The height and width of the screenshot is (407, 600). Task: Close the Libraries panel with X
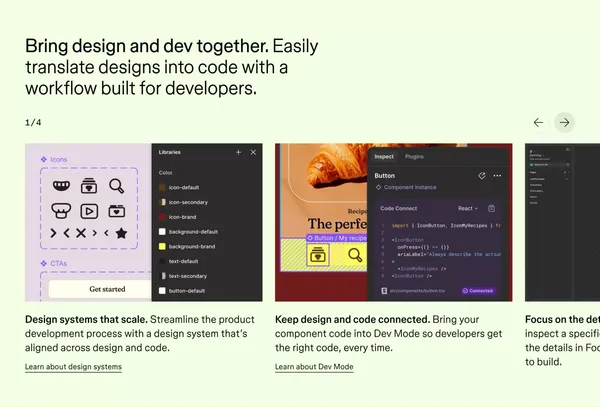click(x=253, y=152)
